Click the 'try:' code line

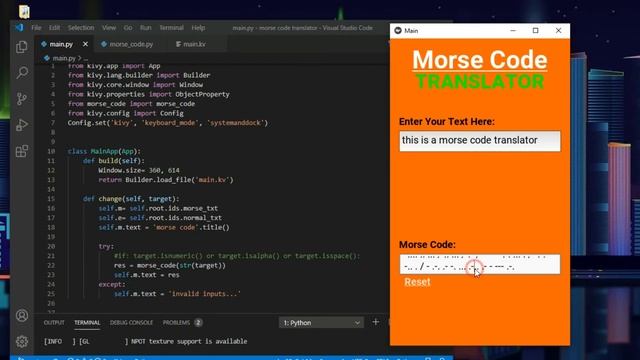106,246
